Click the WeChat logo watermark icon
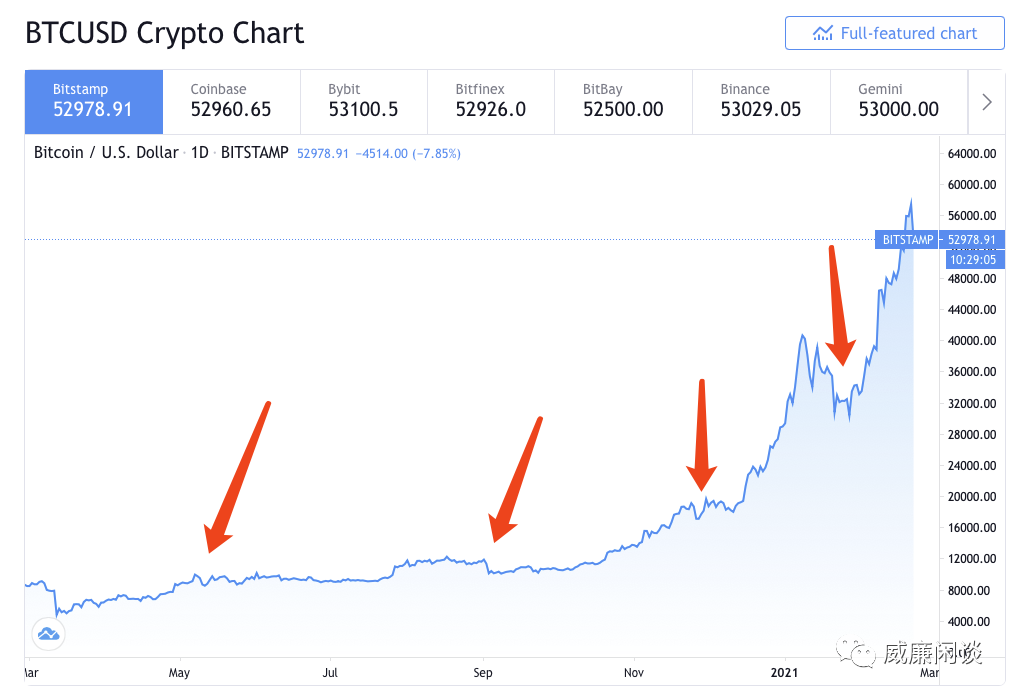This screenshot has height=697, width=1015. [856, 652]
